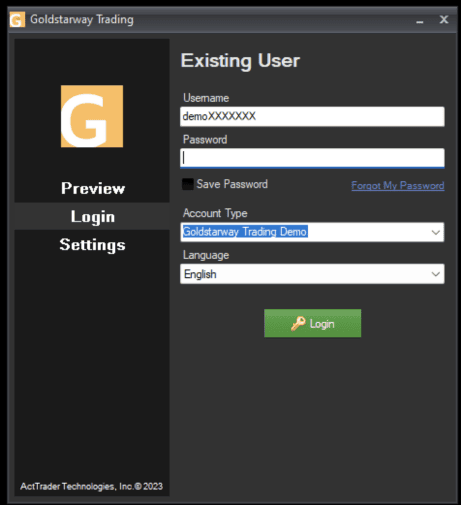This screenshot has height=505, width=461.
Task: Select the Goldstarway Trading Demo combo box
Action: [312, 232]
